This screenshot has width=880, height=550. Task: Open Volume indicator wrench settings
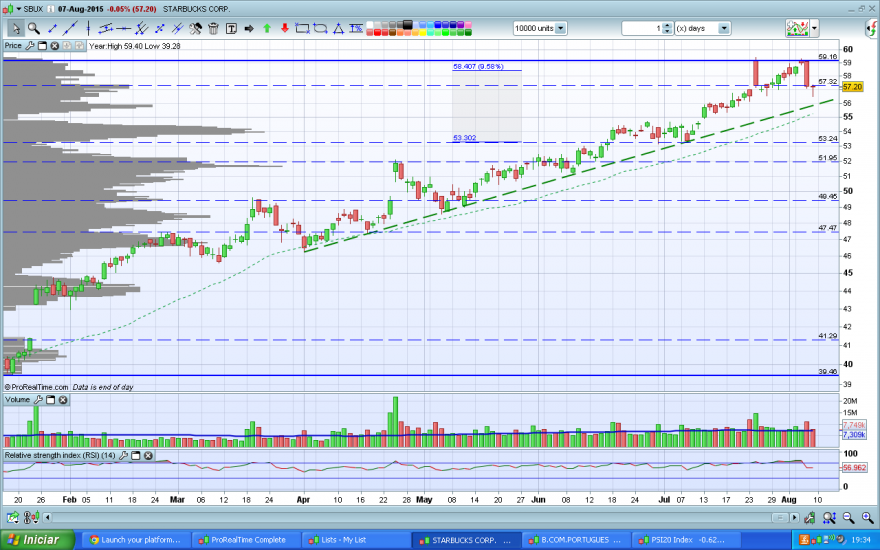coord(38,400)
